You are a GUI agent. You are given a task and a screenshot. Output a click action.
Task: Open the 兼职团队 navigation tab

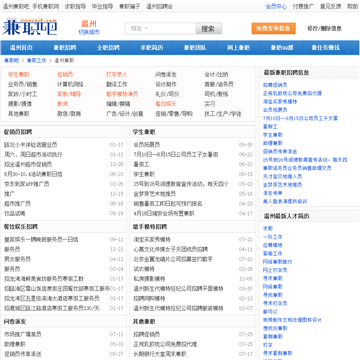click(195, 48)
